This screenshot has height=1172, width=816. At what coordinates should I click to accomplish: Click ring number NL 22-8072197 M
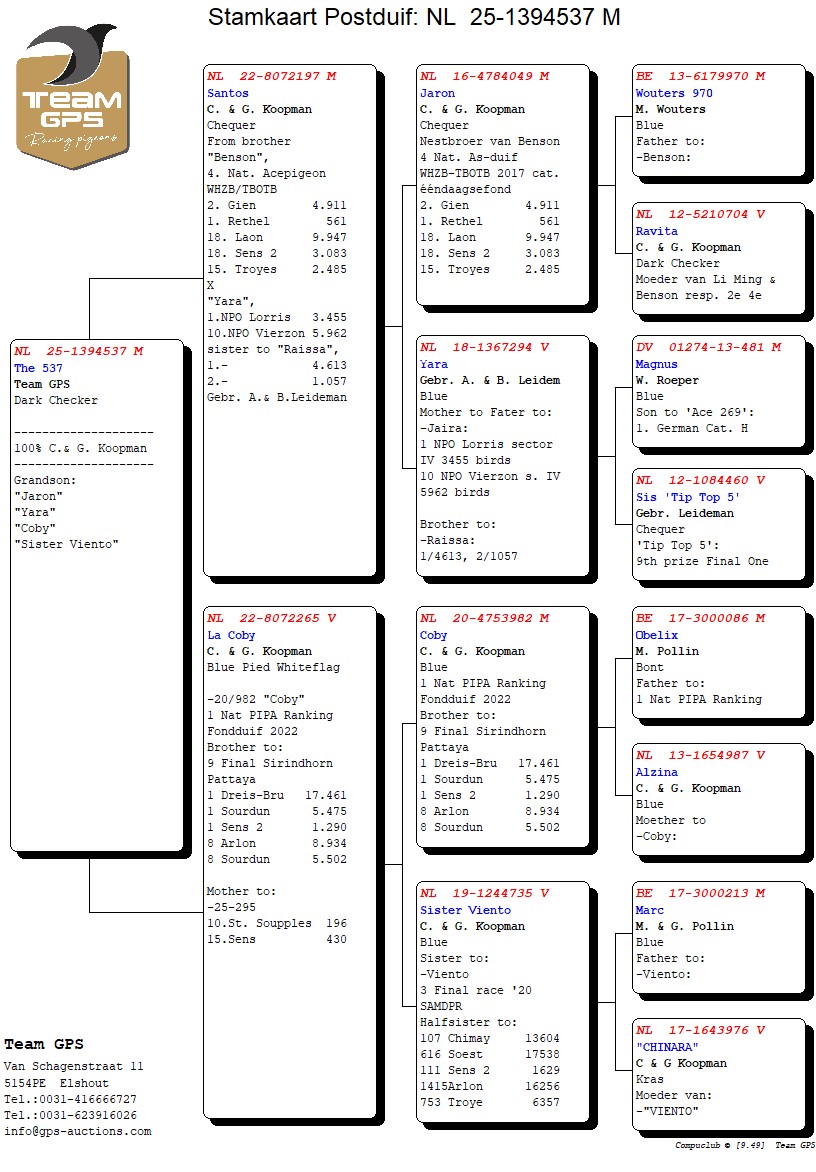click(x=271, y=76)
